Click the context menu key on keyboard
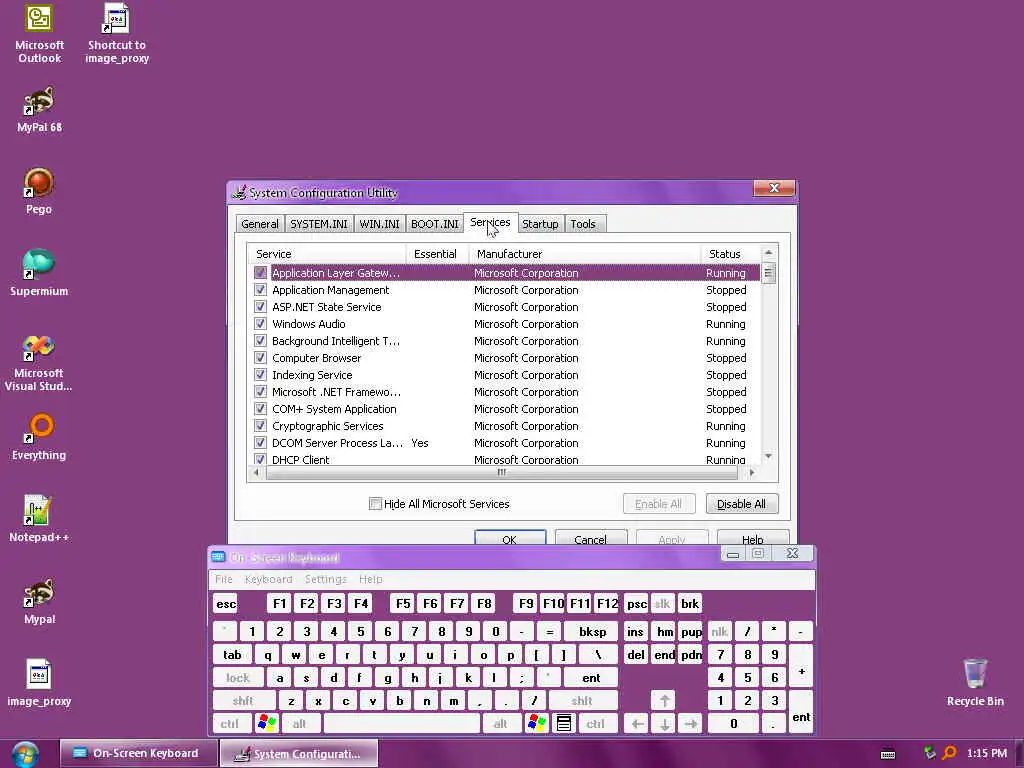 tap(564, 724)
